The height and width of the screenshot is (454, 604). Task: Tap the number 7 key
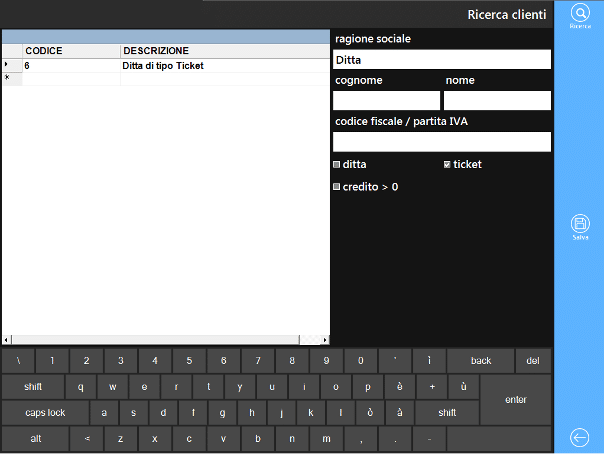click(x=258, y=360)
